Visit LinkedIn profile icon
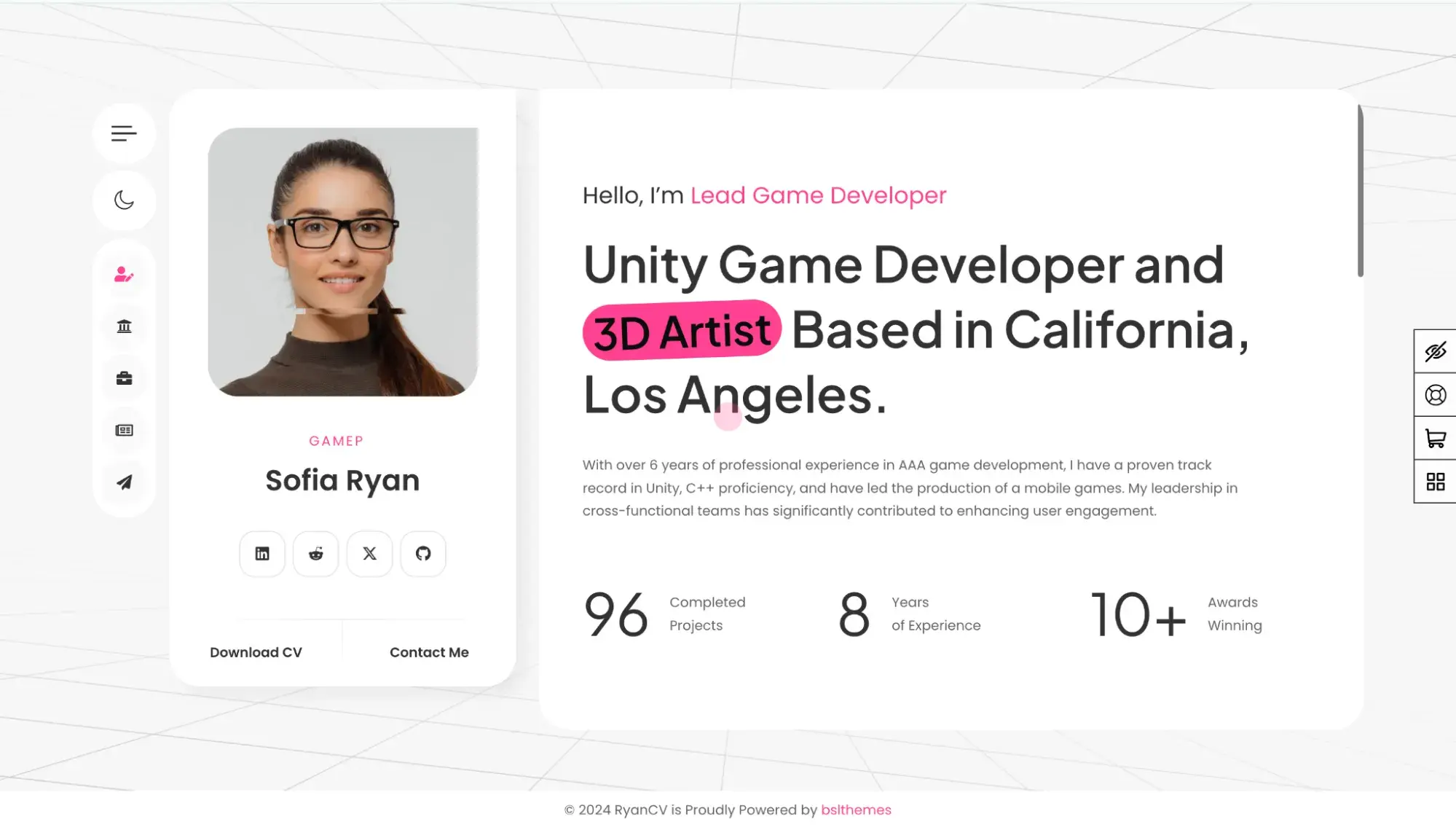The width and height of the screenshot is (1456, 830). (x=262, y=554)
